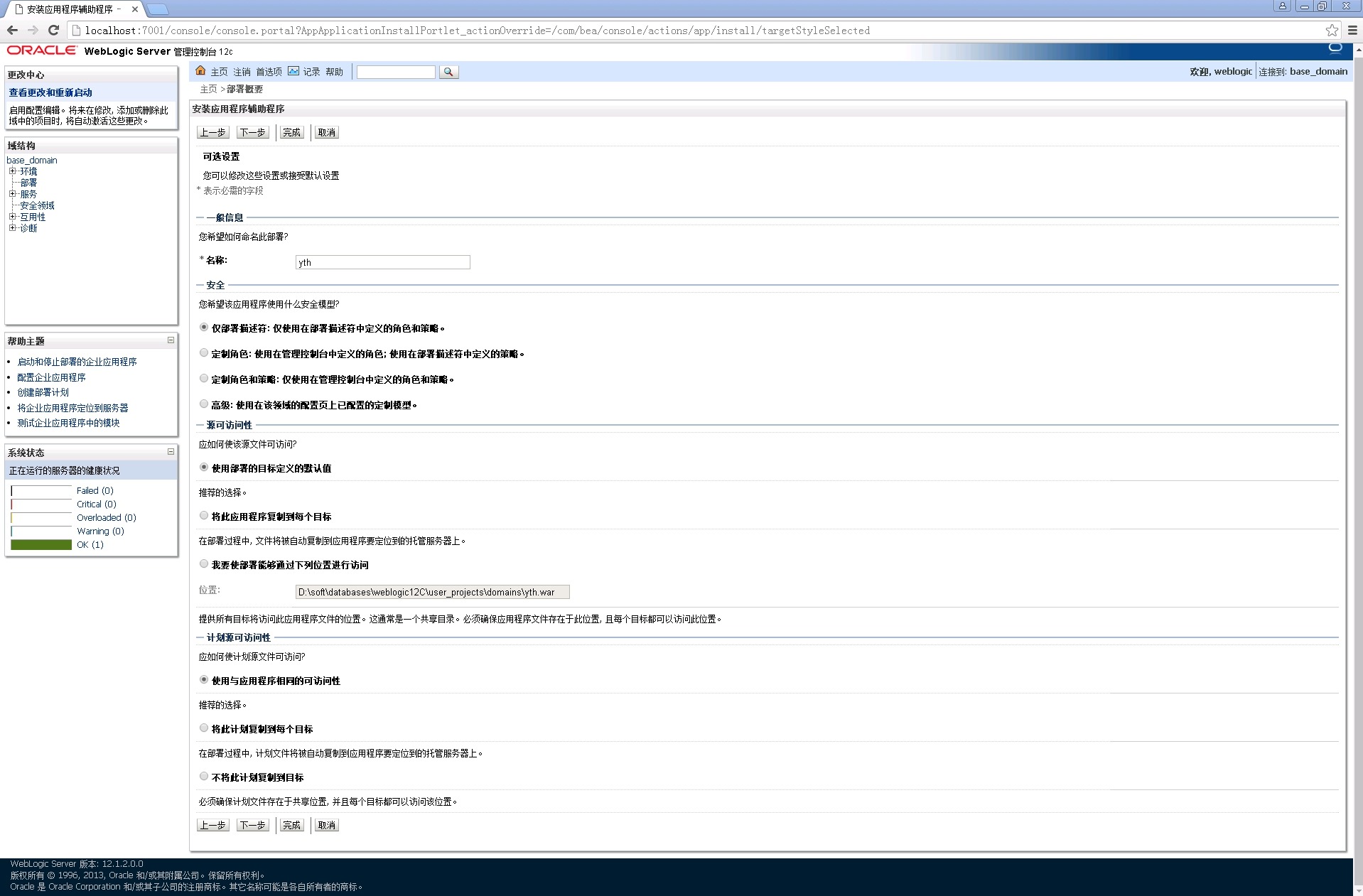The height and width of the screenshot is (896, 1363).
Task: Reload the page with refresh icon
Action: pyautogui.click(x=53, y=30)
